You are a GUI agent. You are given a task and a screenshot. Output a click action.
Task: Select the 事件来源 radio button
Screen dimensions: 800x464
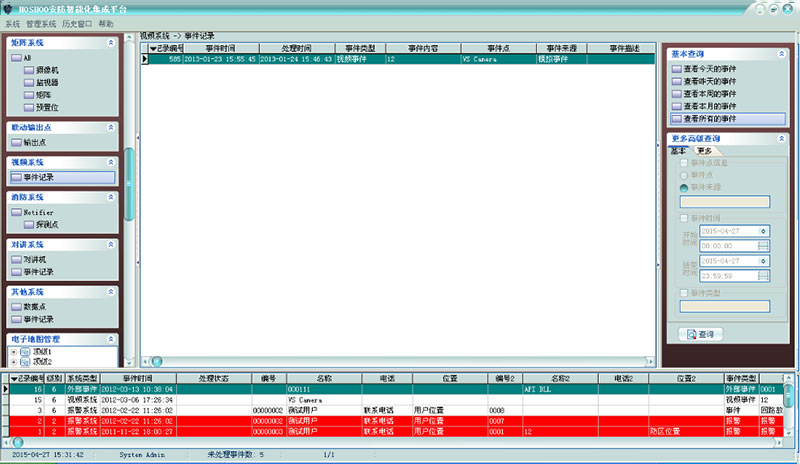click(x=684, y=187)
